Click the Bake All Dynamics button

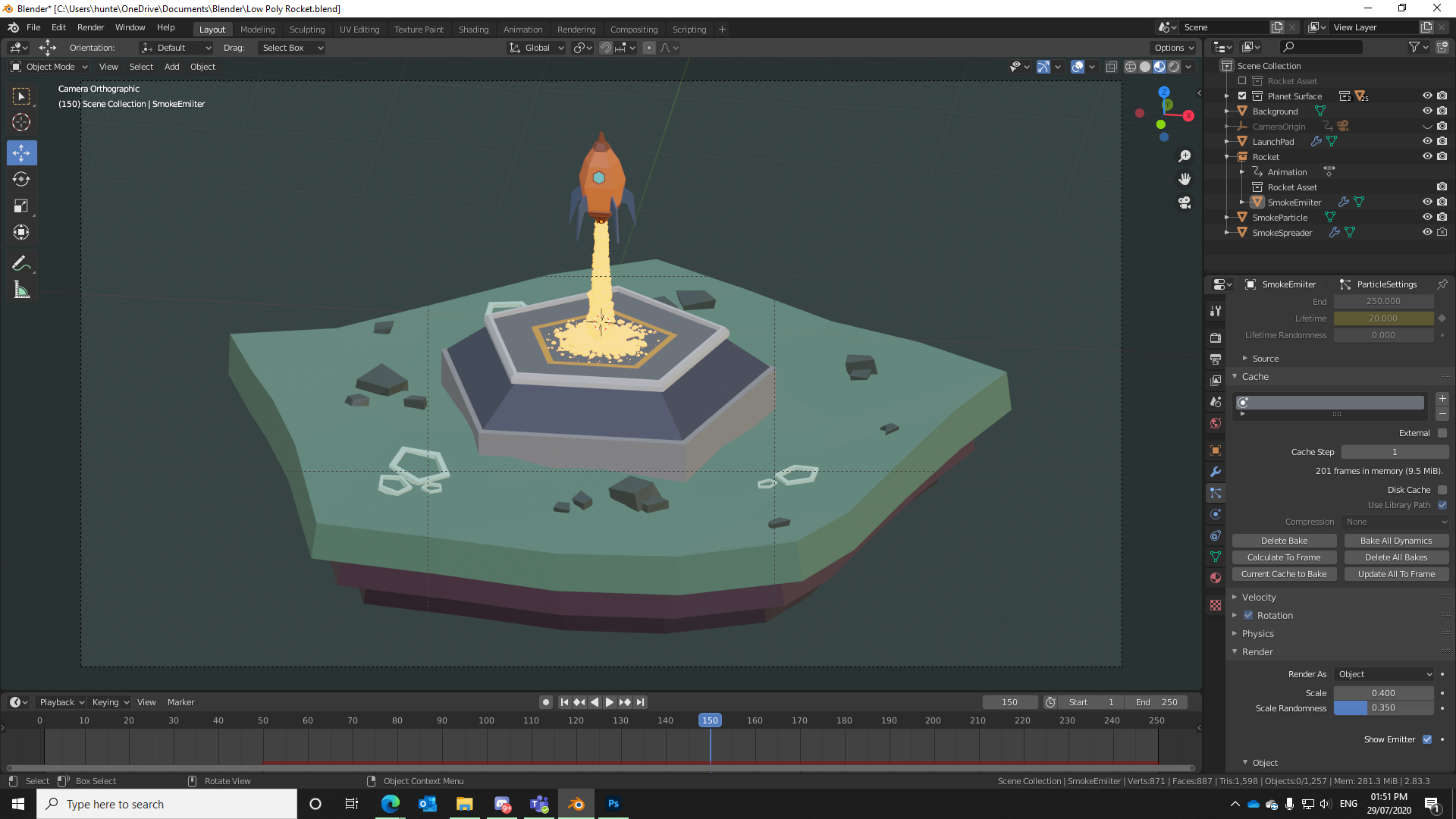[x=1396, y=541]
